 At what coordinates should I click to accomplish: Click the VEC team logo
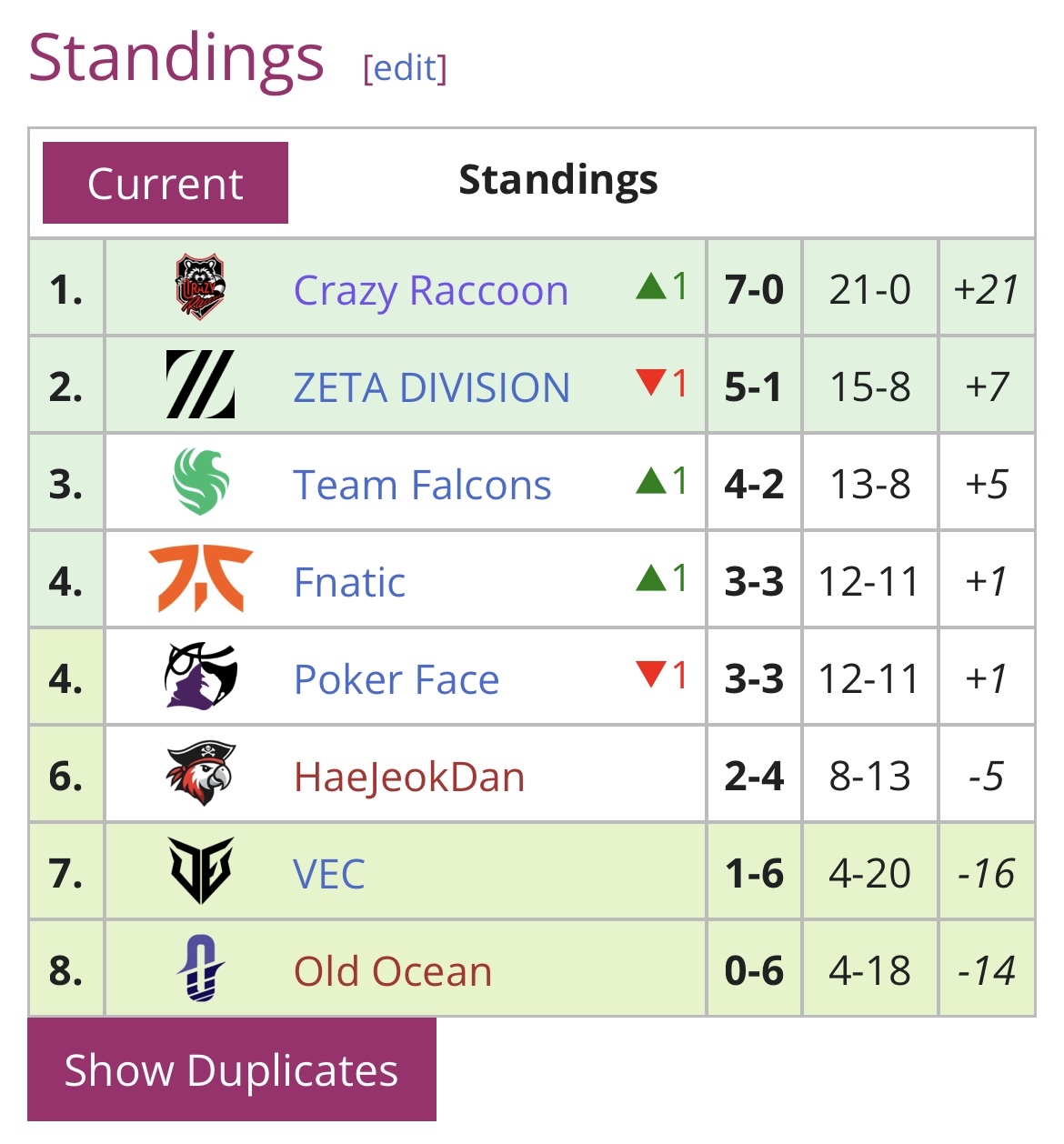tap(200, 871)
